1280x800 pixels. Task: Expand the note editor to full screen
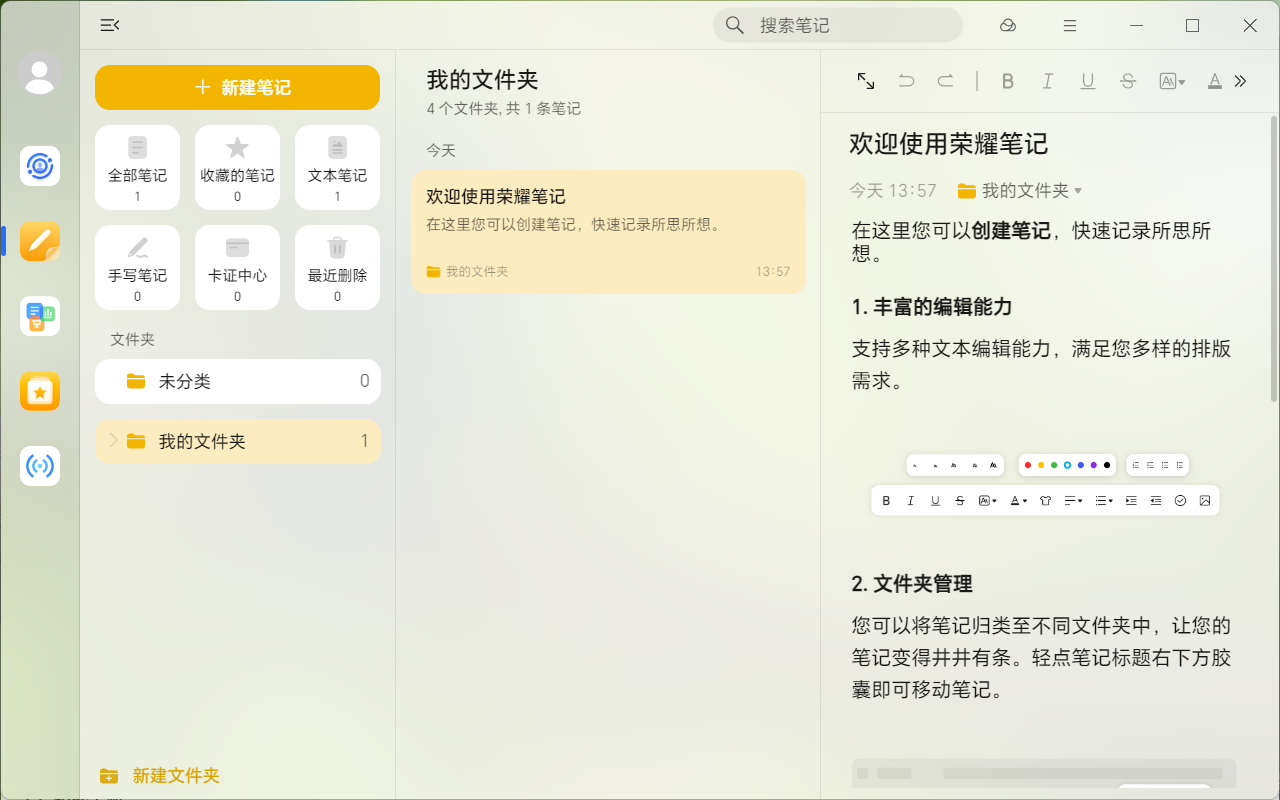pos(866,82)
